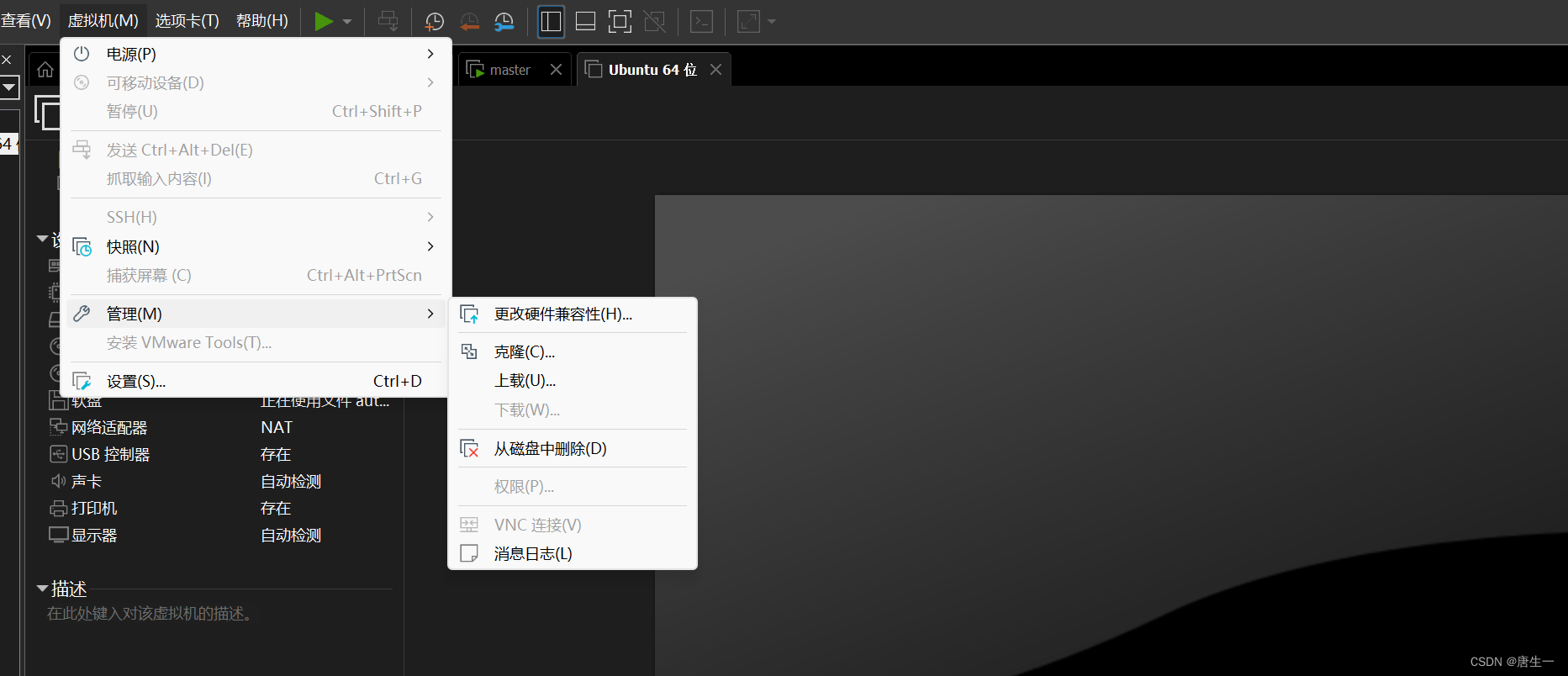Click the hardware compatibility upgrade icon
The height and width of the screenshot is (676, 1568).
click(x=469, y=314)
